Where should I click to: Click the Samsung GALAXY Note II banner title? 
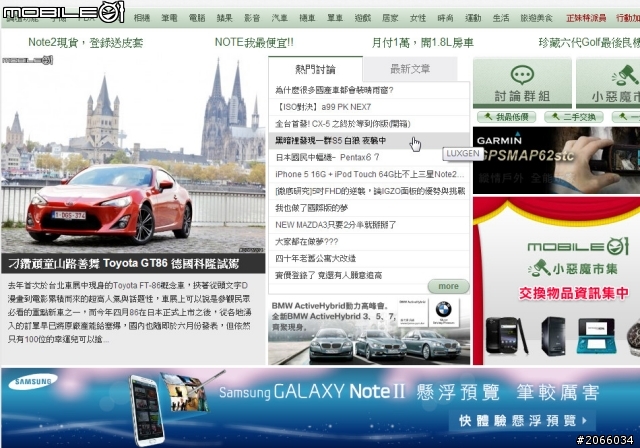click(312, 391)
